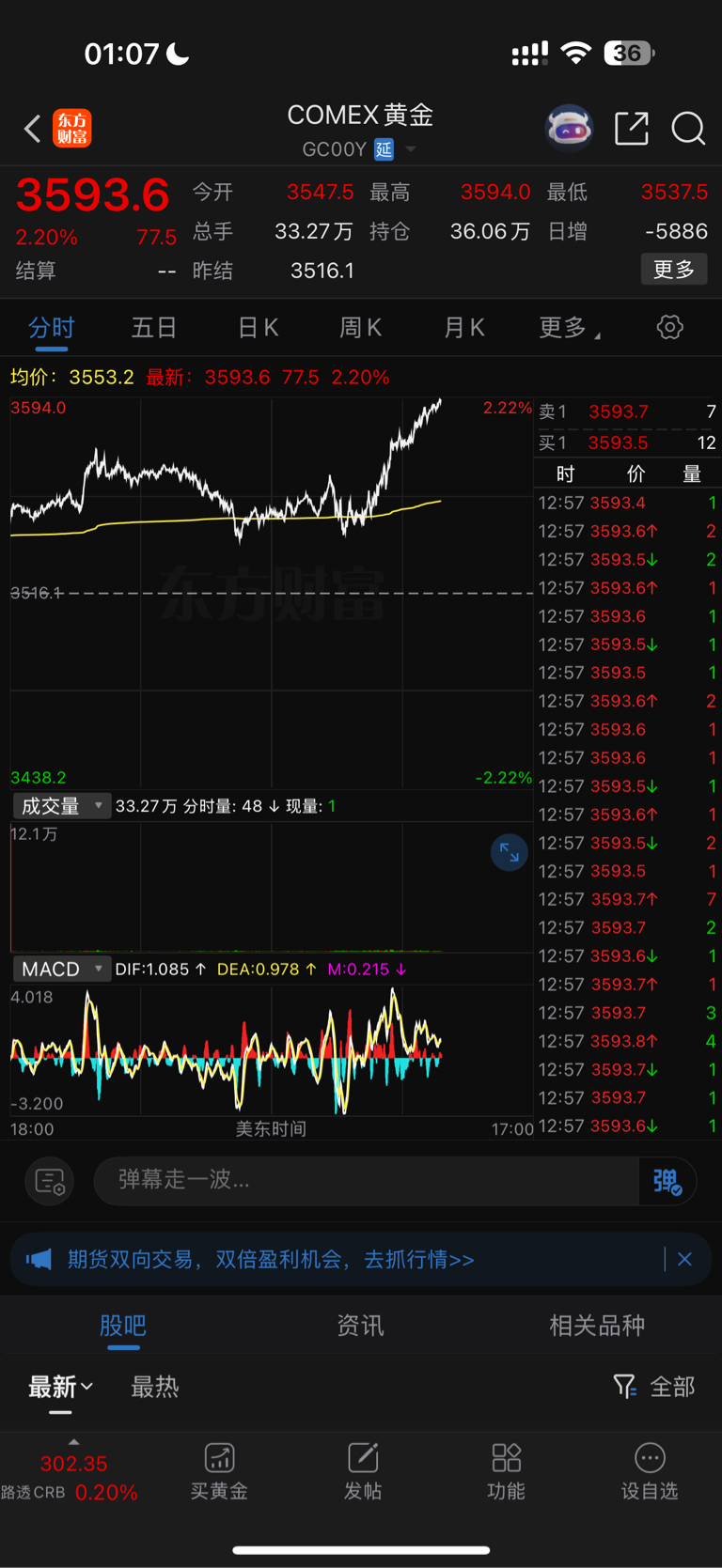Switch to the 五日 chart tab
Image resolution: width=722 pixels, height=1568 pixels.
pos(154,327)
